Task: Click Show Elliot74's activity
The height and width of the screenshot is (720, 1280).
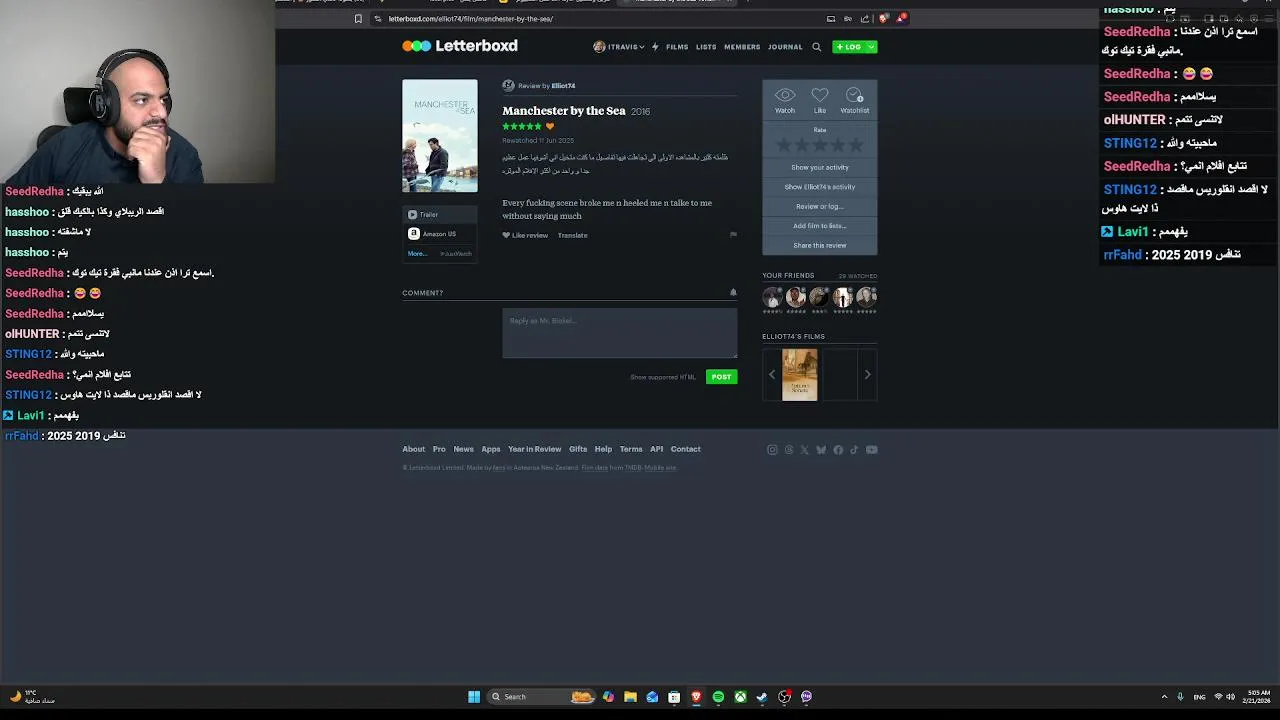Action: click(x=820, y=187)
